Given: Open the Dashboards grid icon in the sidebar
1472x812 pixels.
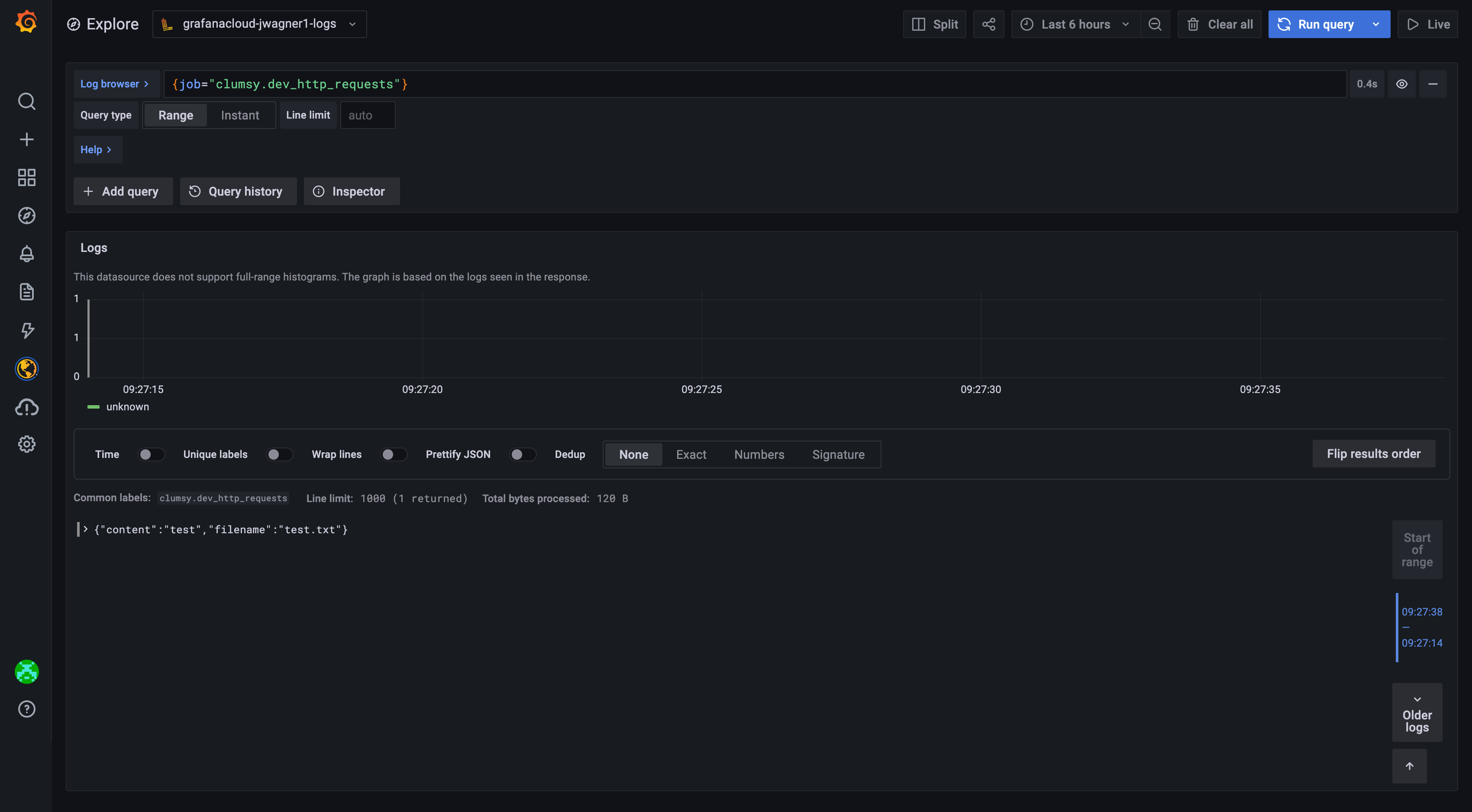Looking at the screenshot, I should (x=26, y=178).
